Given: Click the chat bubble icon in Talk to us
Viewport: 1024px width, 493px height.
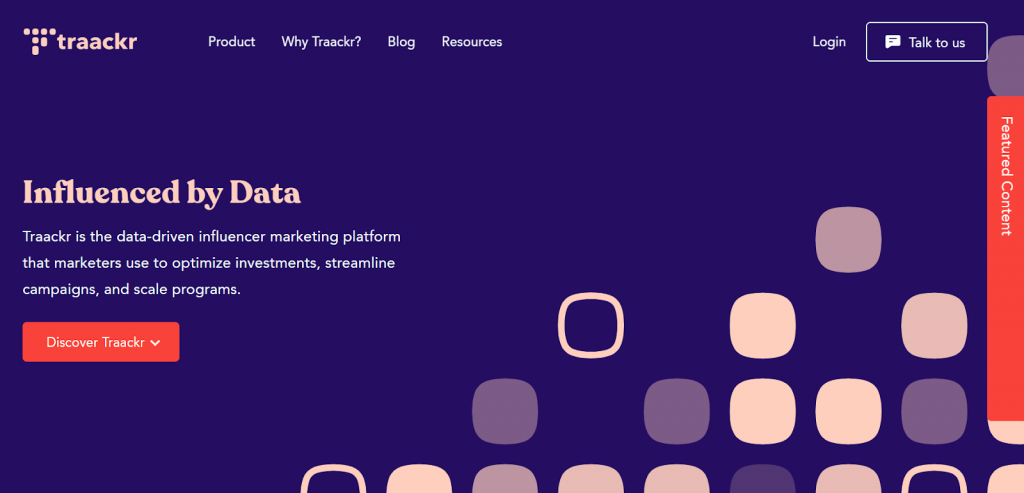Looking at the screenshot, I should (x=892, y=42).
